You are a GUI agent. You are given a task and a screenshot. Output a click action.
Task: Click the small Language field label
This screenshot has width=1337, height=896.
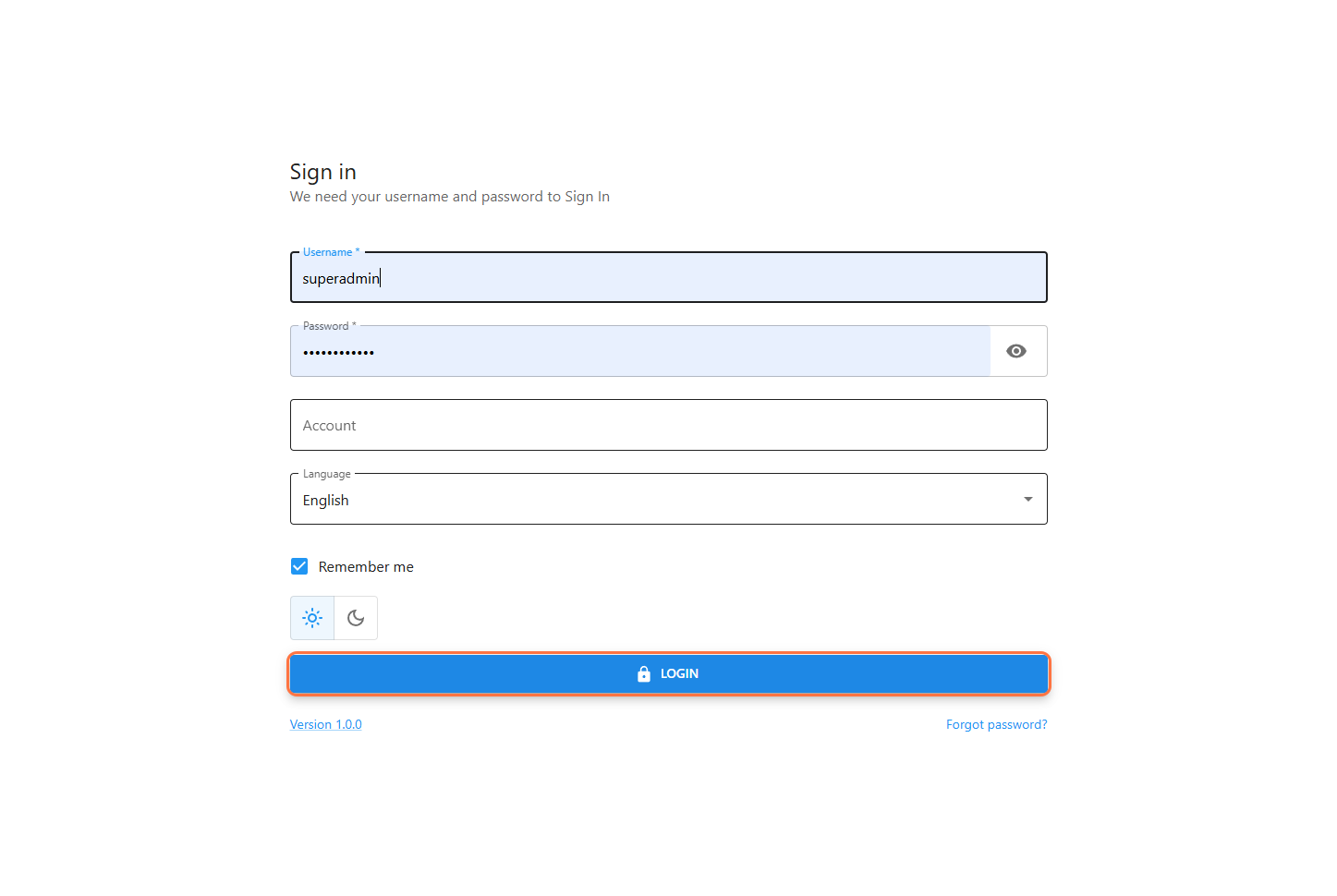pos(327,474)
